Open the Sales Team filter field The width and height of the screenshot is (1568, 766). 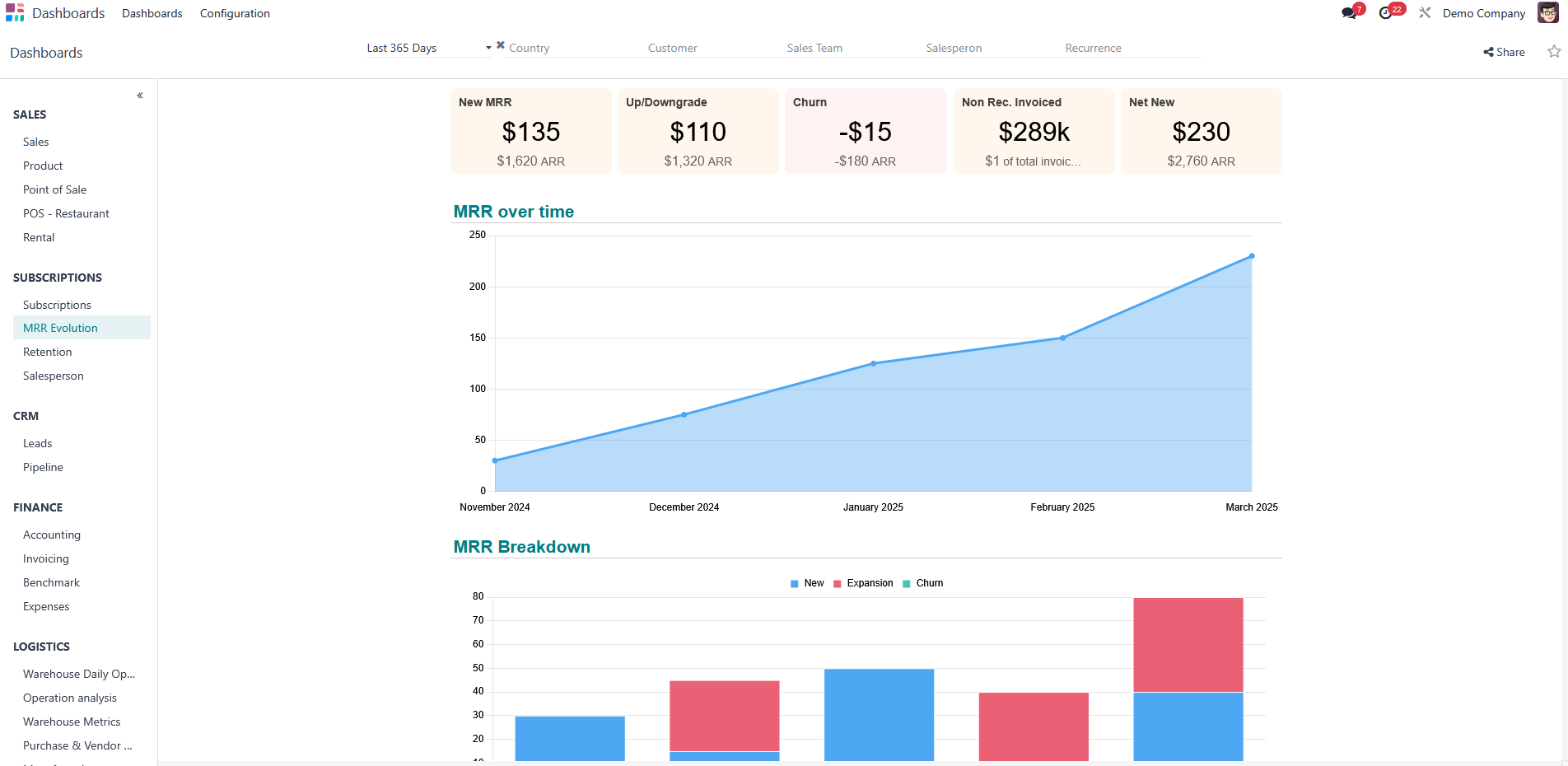click(848, 48)
